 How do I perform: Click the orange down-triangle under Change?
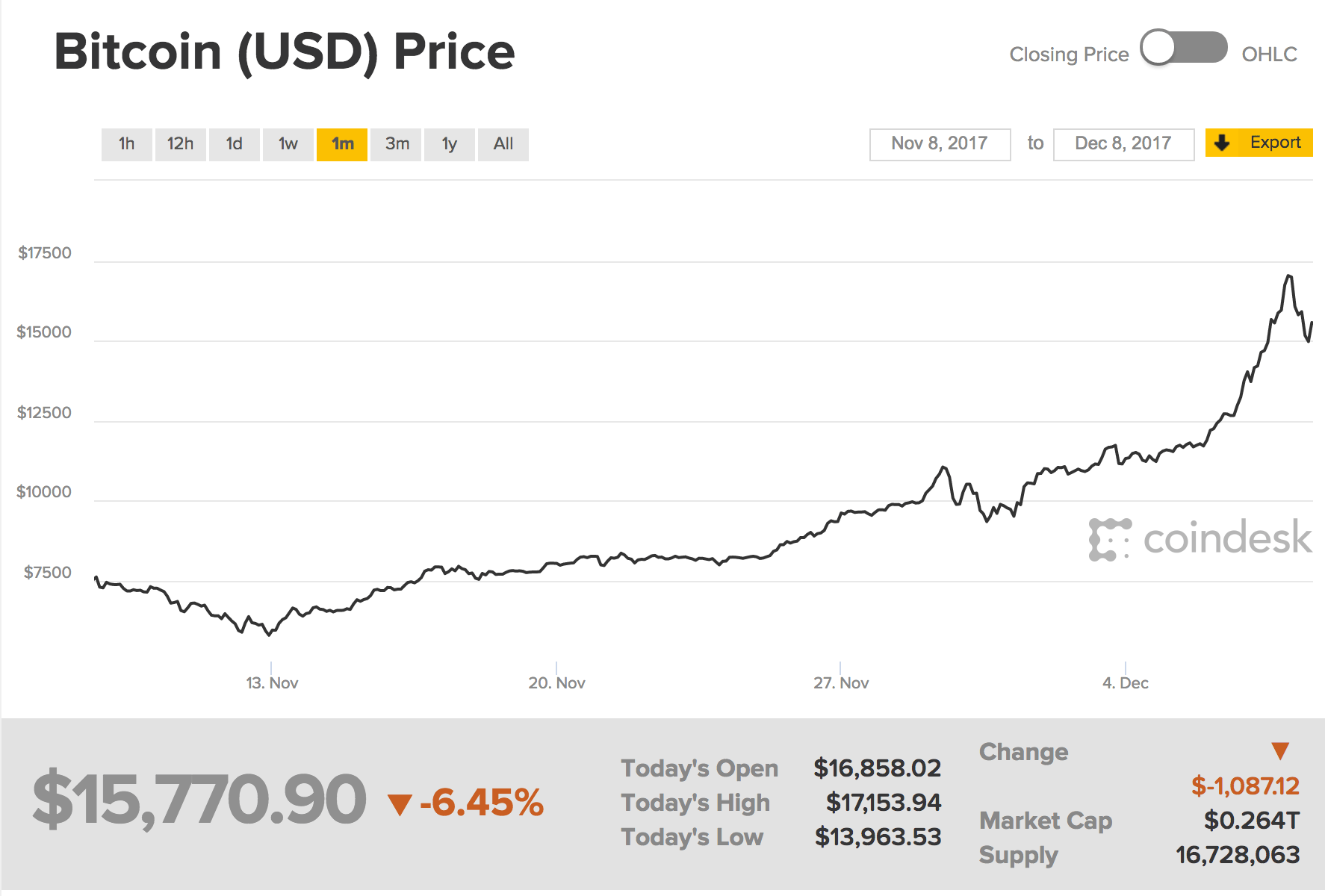1280,751
